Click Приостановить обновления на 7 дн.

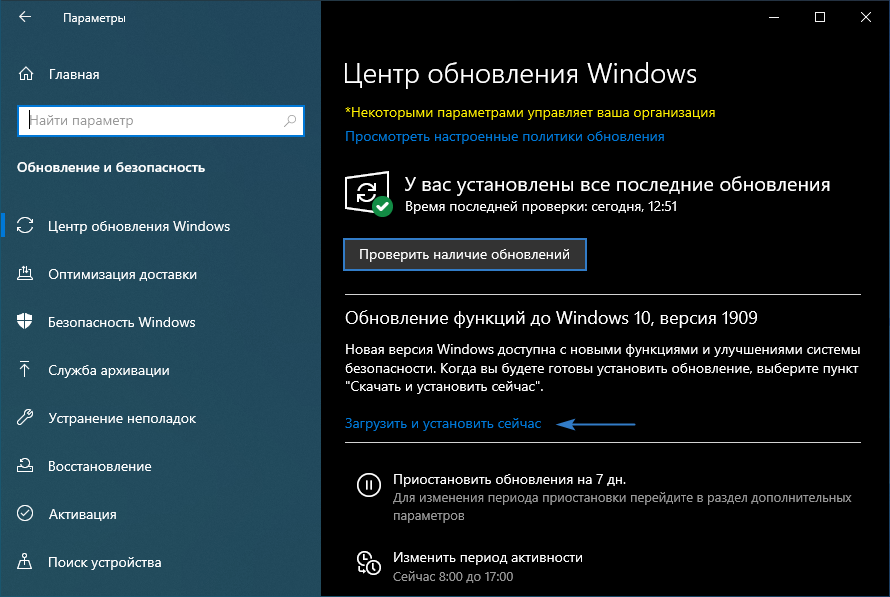click(x=509, y=480)
